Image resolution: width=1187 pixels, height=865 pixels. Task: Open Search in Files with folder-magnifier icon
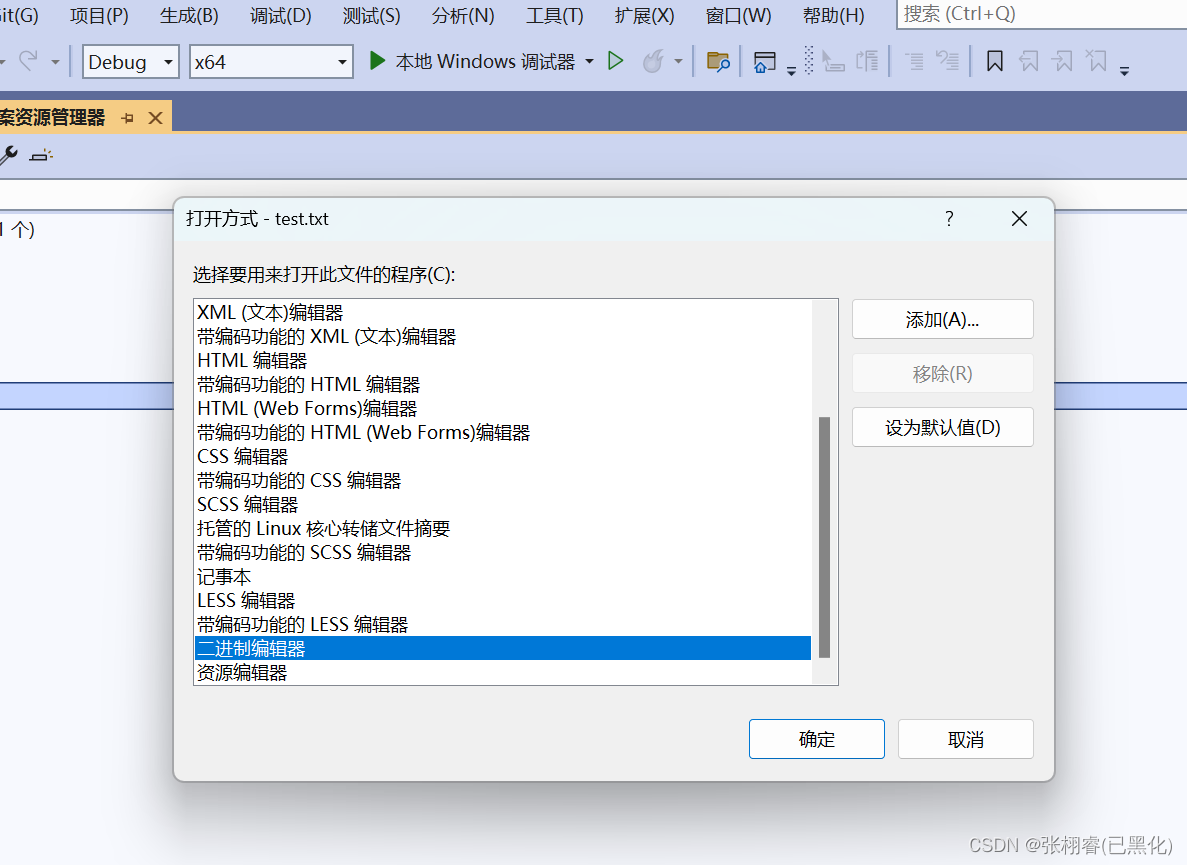click(718, 60)
